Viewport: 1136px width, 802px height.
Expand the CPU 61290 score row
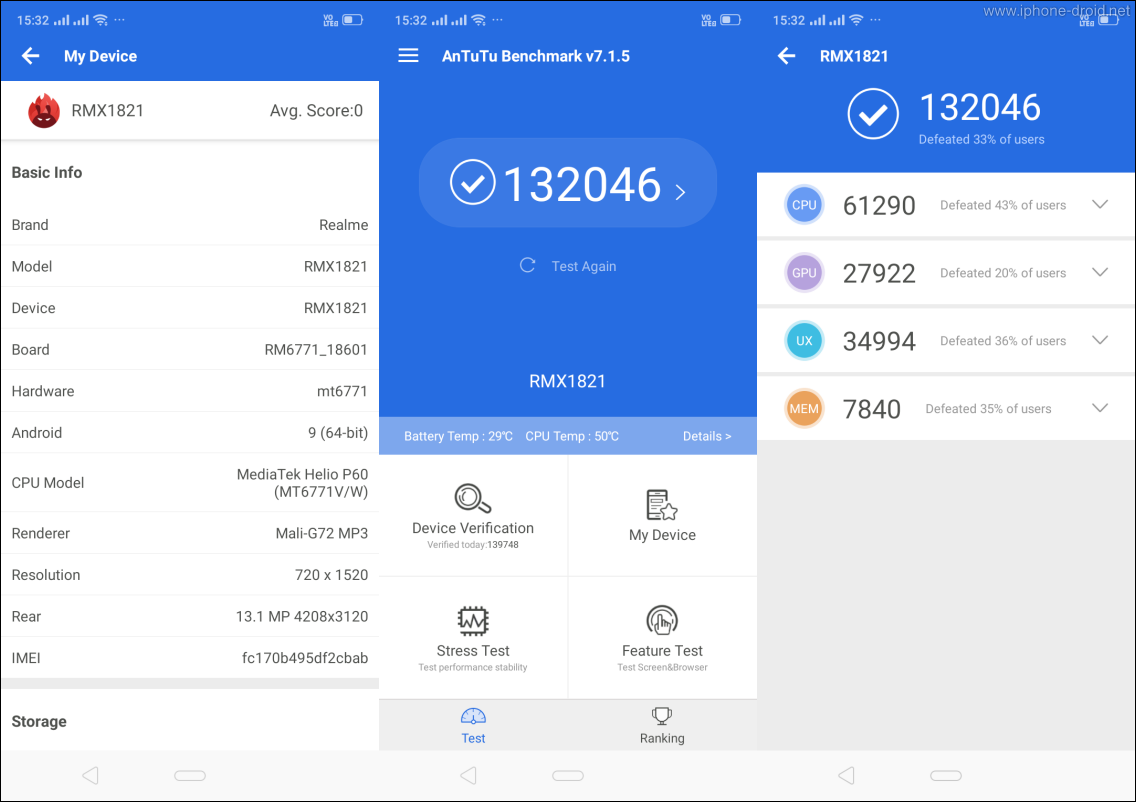[x=1100, y=204]
